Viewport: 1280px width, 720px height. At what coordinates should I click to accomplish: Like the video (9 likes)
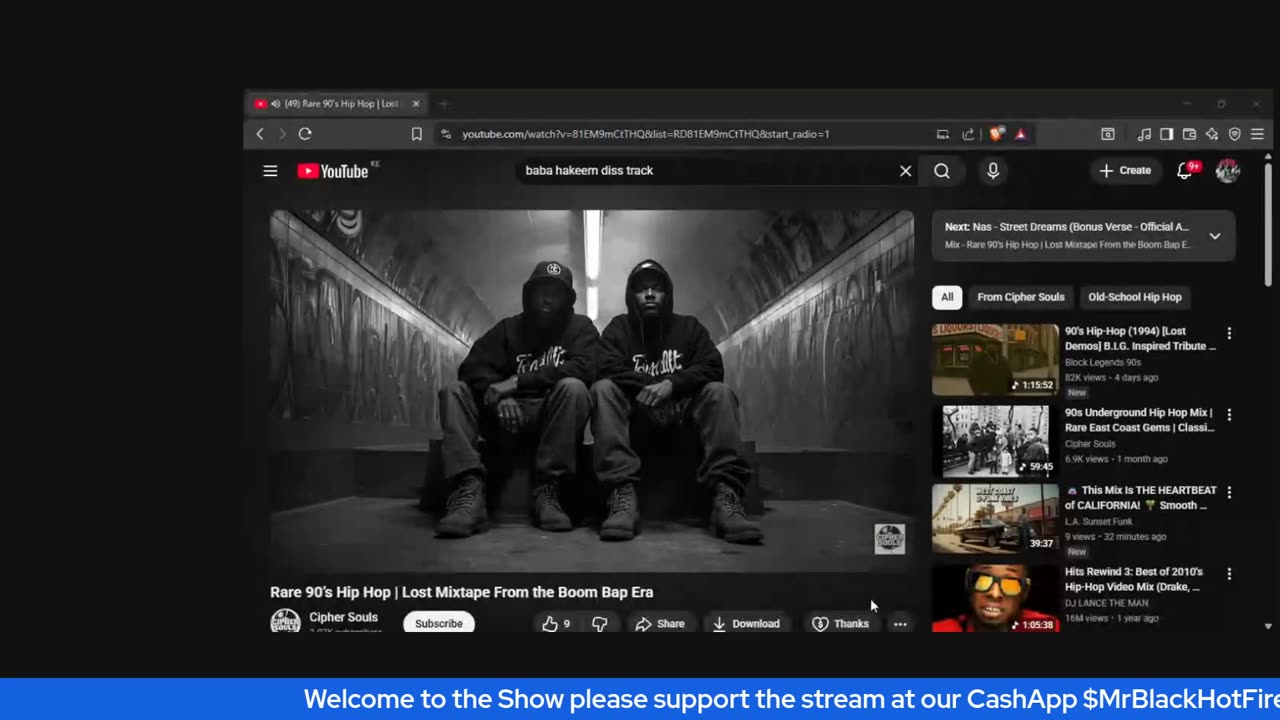coord(556,623)
